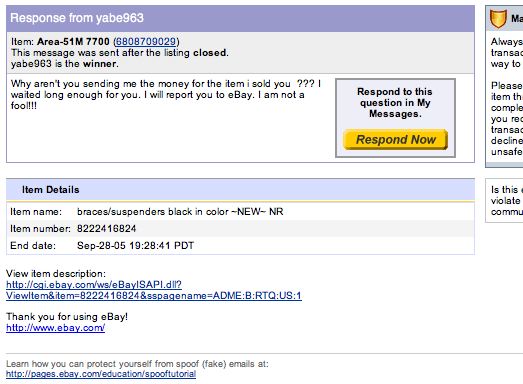Click Respond to this question in My Messages text
523x384 pixels.
pyautogui.click(x=395, y=103)
